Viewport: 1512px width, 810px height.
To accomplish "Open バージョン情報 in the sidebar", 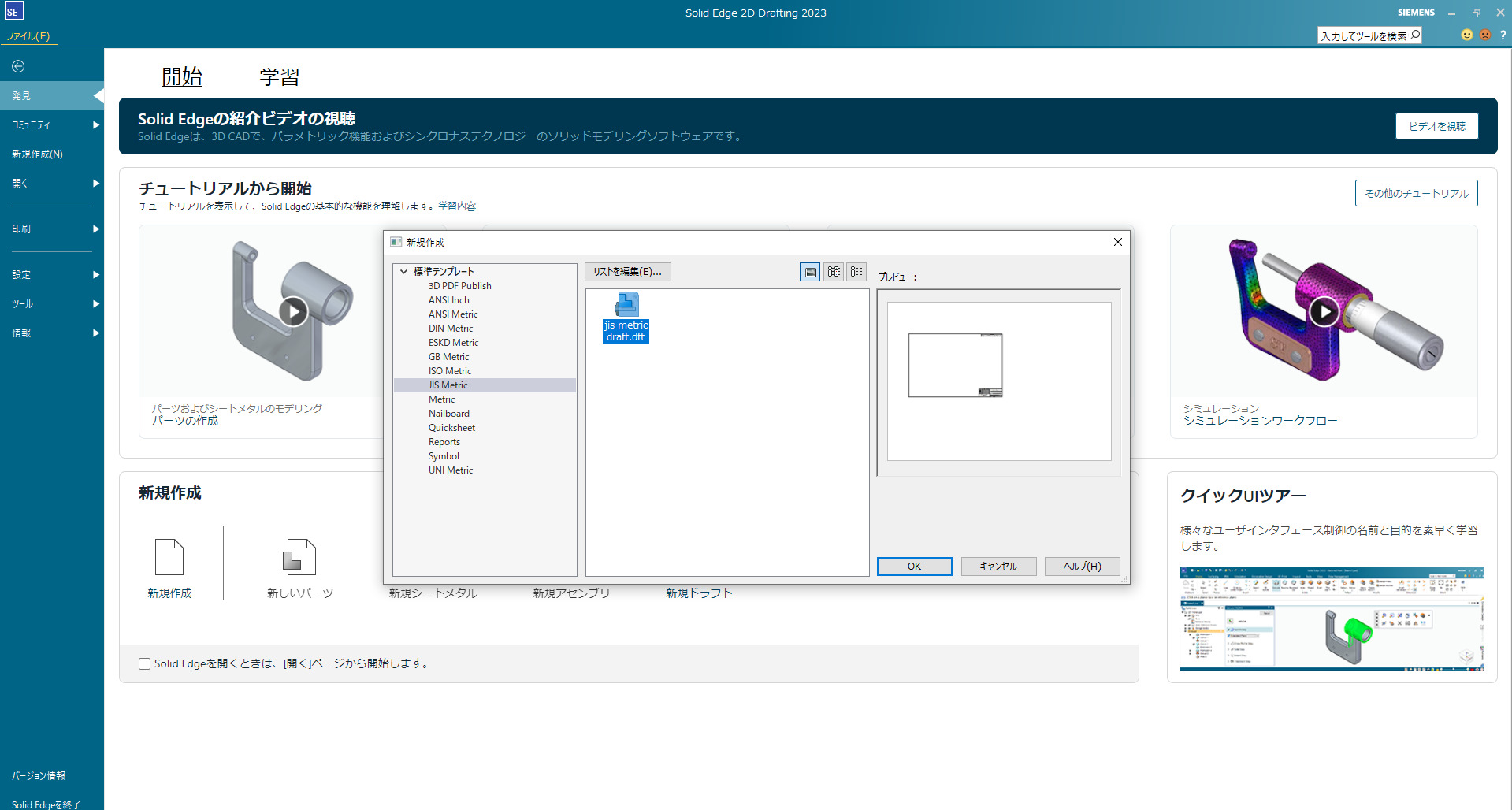I will [39, 775].
